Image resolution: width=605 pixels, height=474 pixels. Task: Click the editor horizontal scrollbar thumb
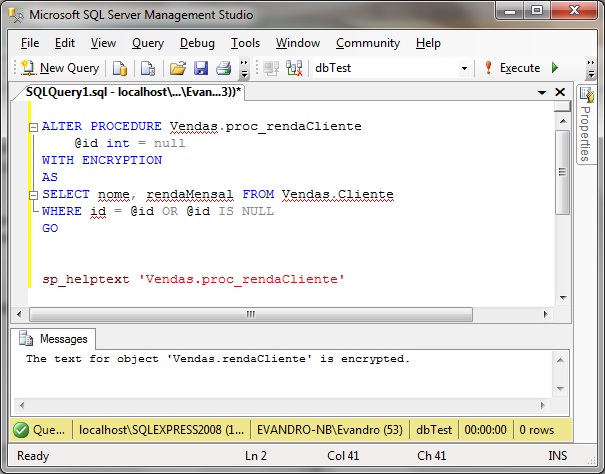point(251,314)
